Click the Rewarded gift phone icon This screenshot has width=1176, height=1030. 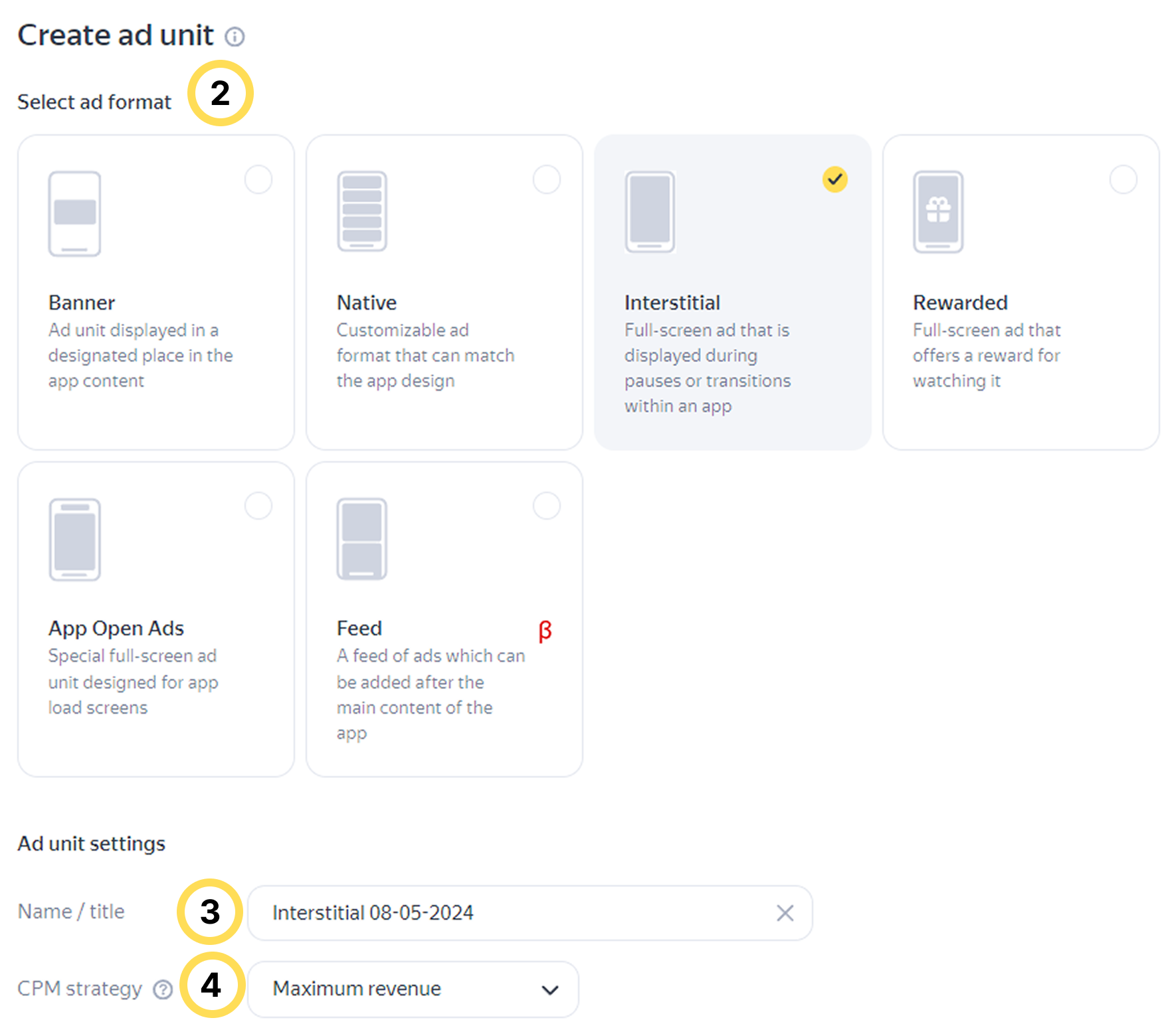[938, 211]
